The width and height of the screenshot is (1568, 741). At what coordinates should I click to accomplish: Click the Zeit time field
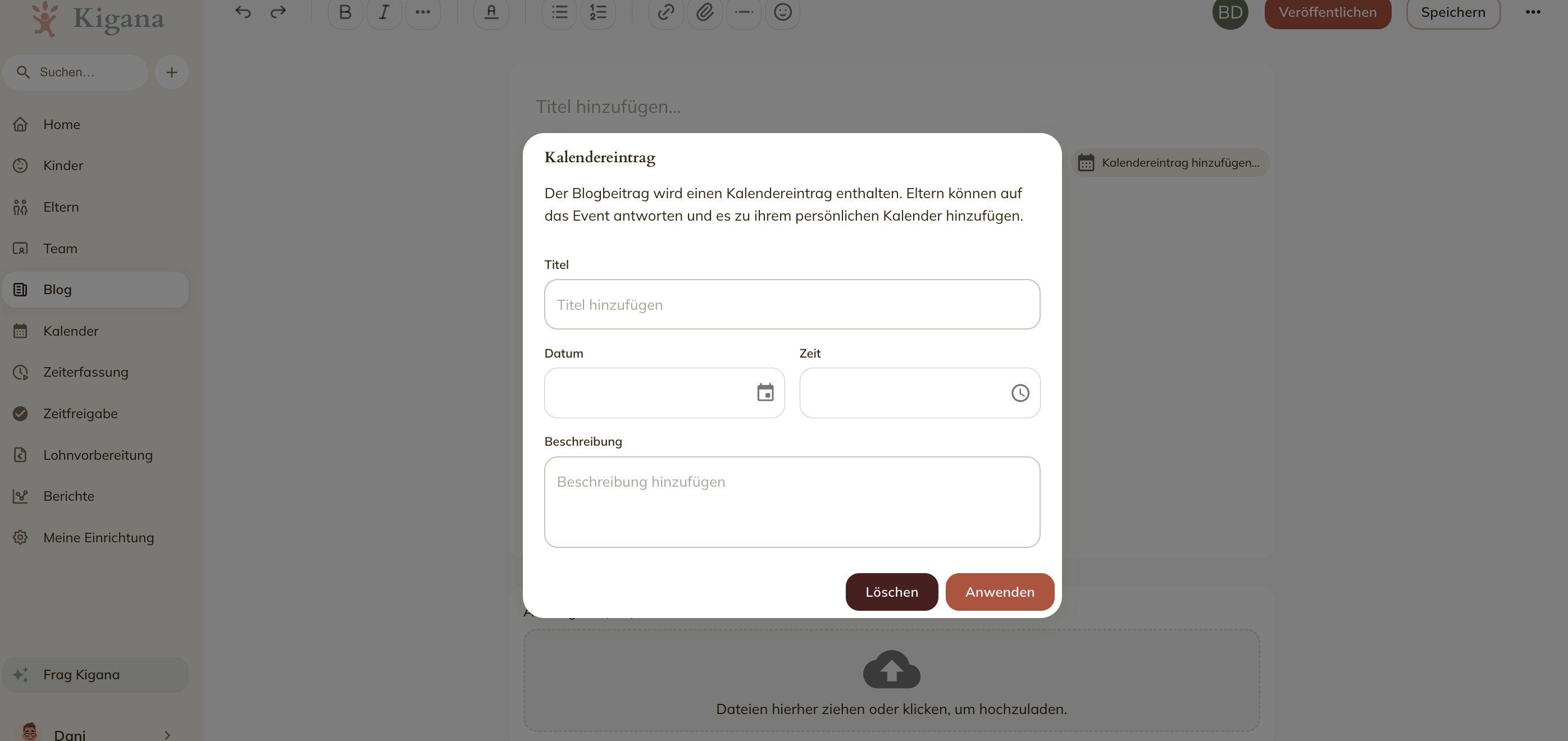[x=919, y=392]
